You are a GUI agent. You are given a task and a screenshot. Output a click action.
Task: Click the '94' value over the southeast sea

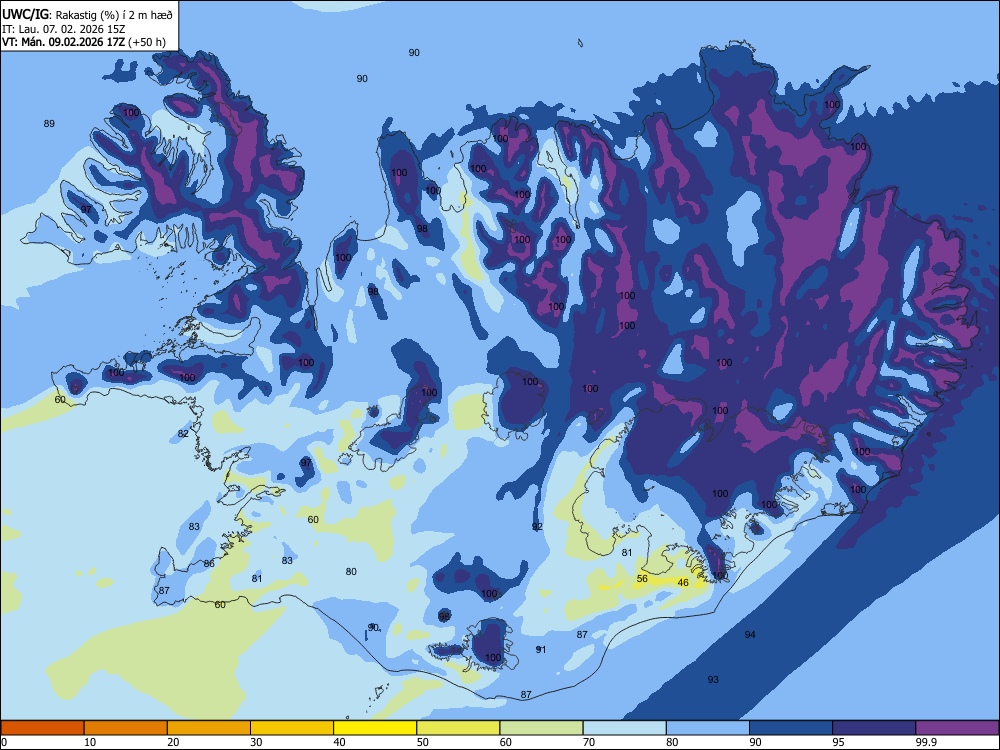(x=750, y=634)
